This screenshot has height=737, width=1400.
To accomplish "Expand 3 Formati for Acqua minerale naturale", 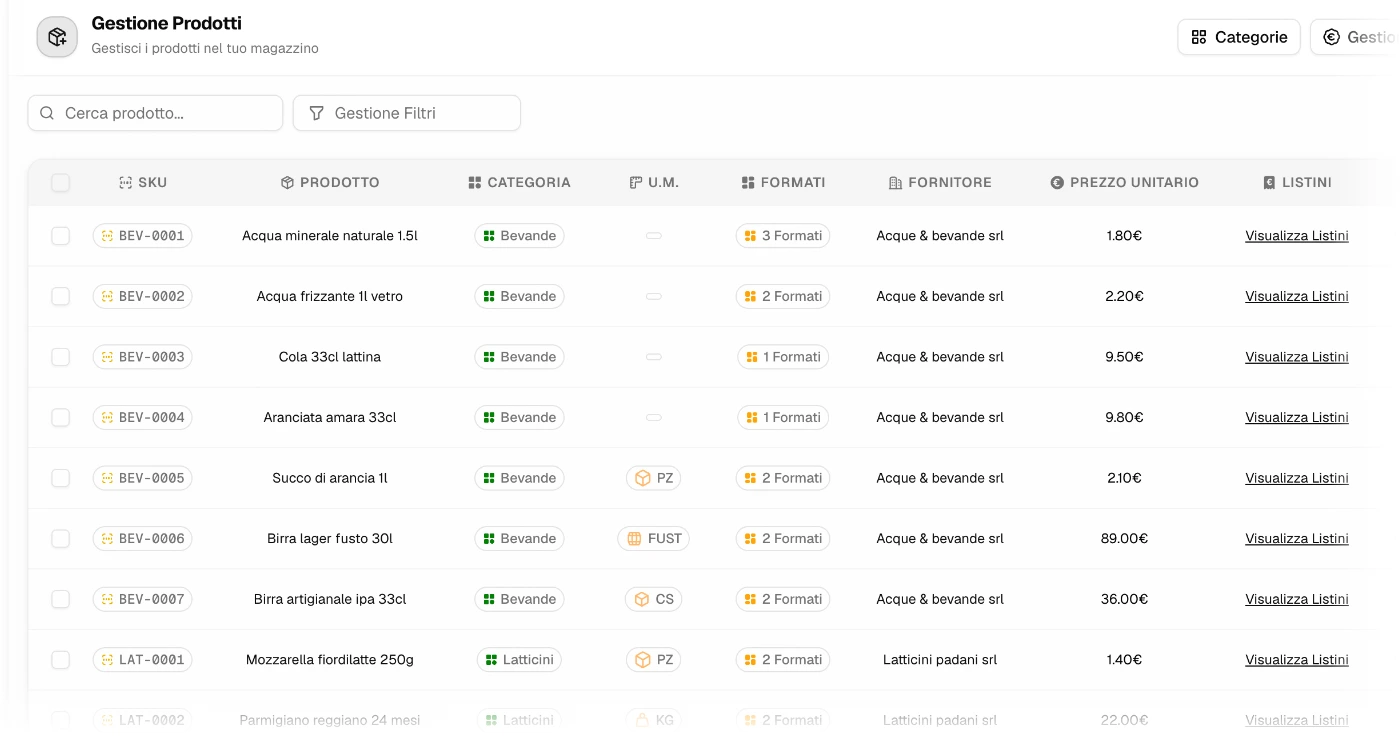I will 783,236.
